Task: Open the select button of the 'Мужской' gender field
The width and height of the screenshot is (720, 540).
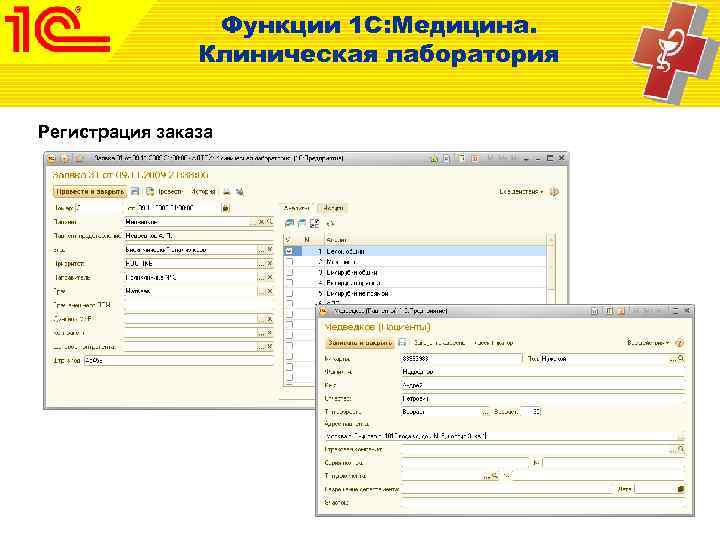Action: tap(673, 359)
